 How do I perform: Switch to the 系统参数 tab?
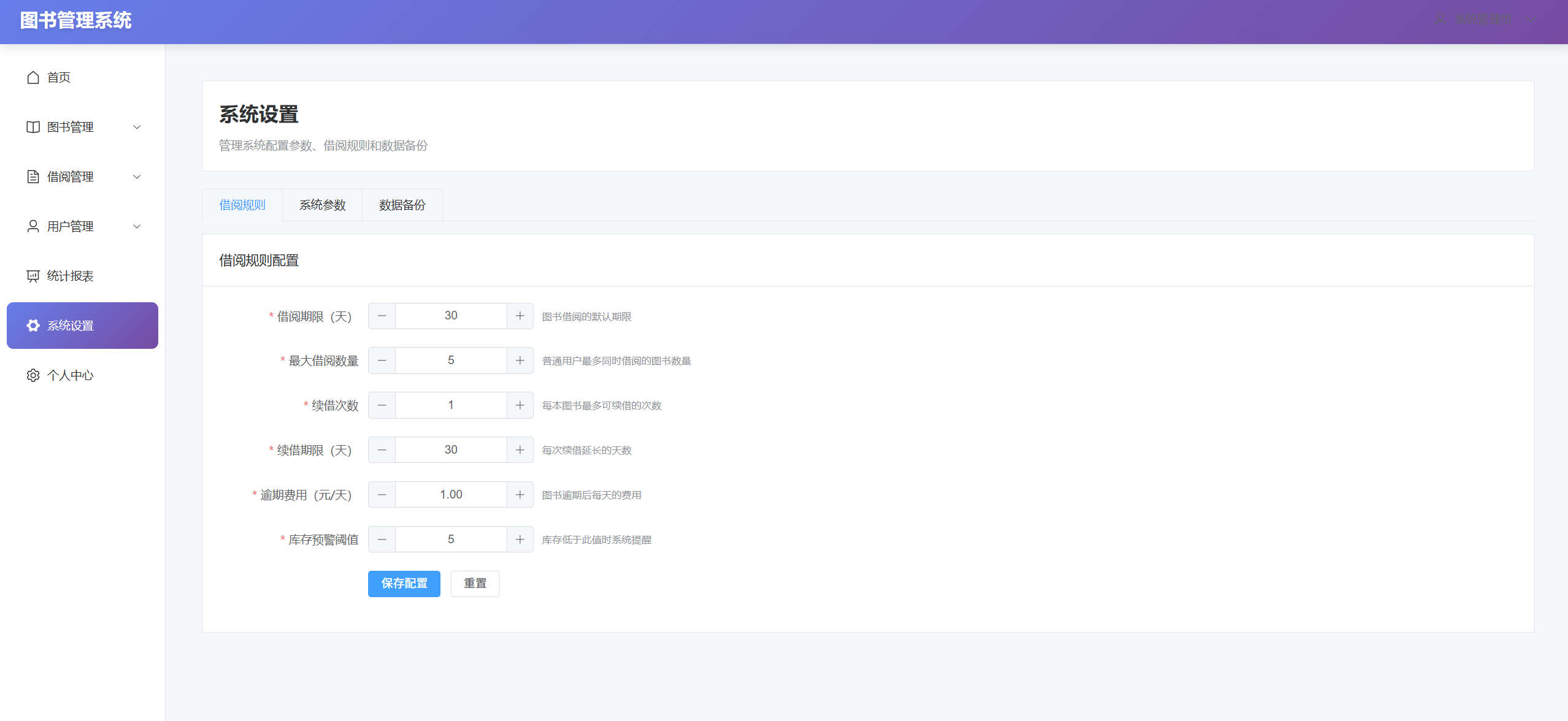[323, 205]
